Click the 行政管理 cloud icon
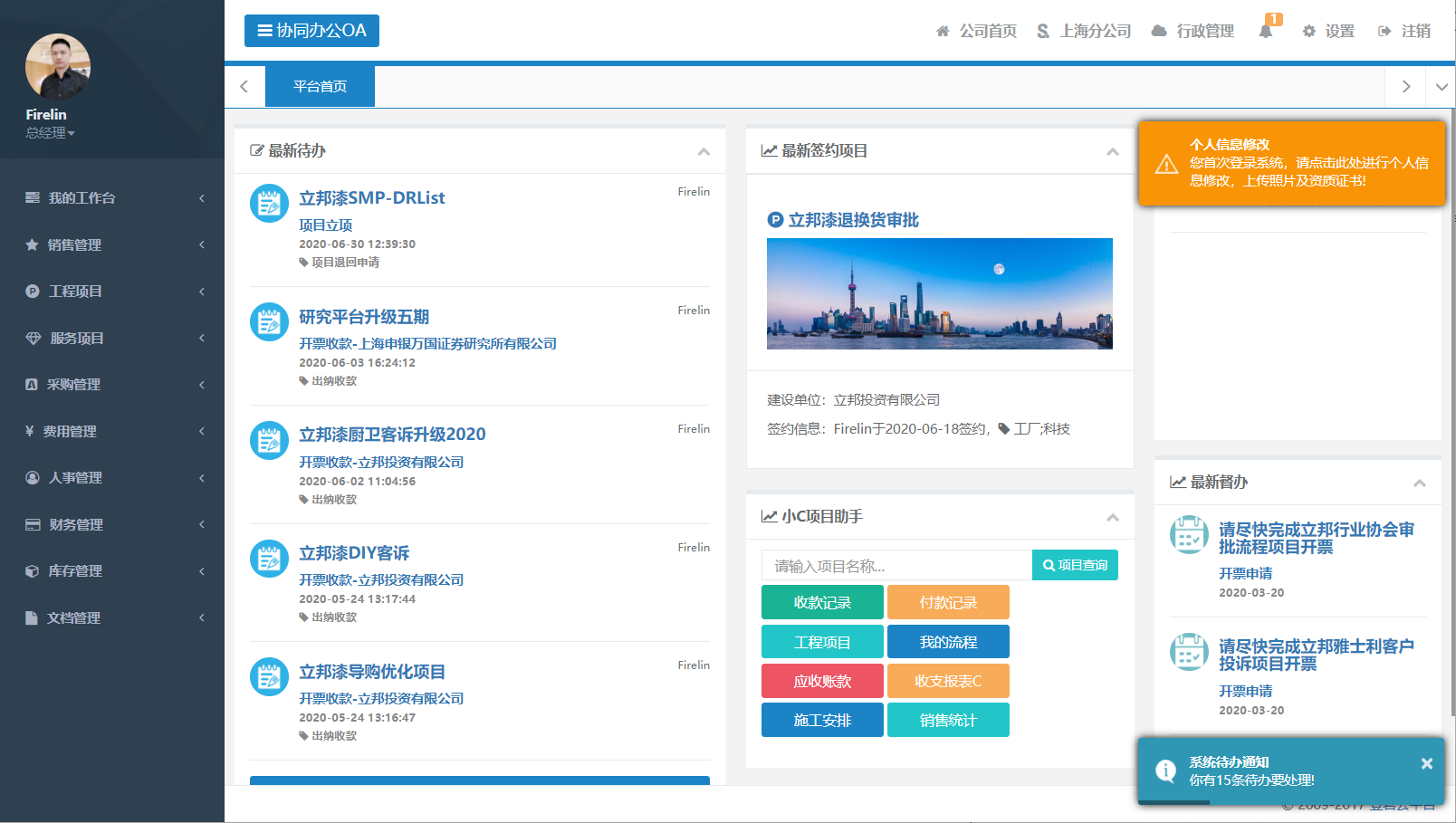The image size is (1456, 823). click(x=1159, y=31)
